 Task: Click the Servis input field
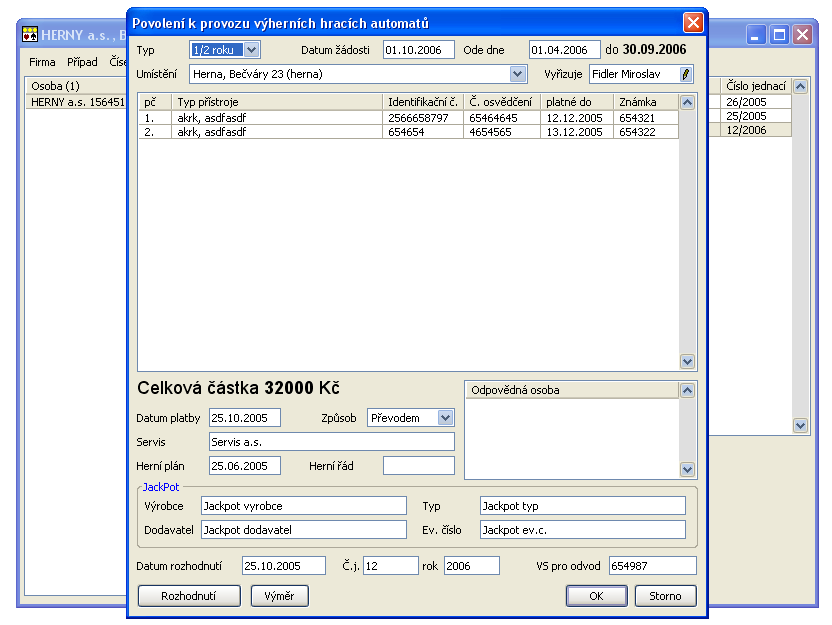[x=331, y=442]
